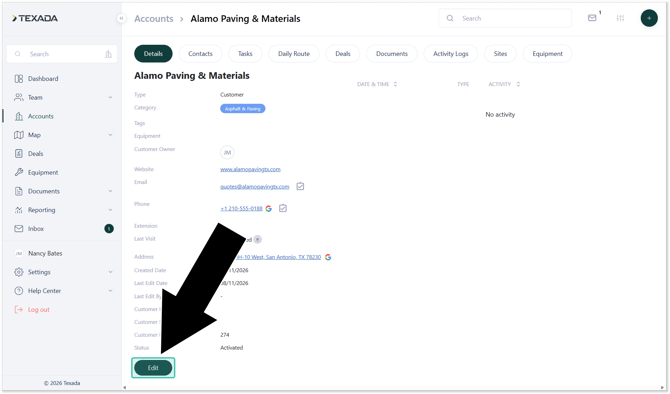The height and width of the screenshot is (394, 670).
Task: Collapse the sidebar with the arrow button
Action: 121,18
